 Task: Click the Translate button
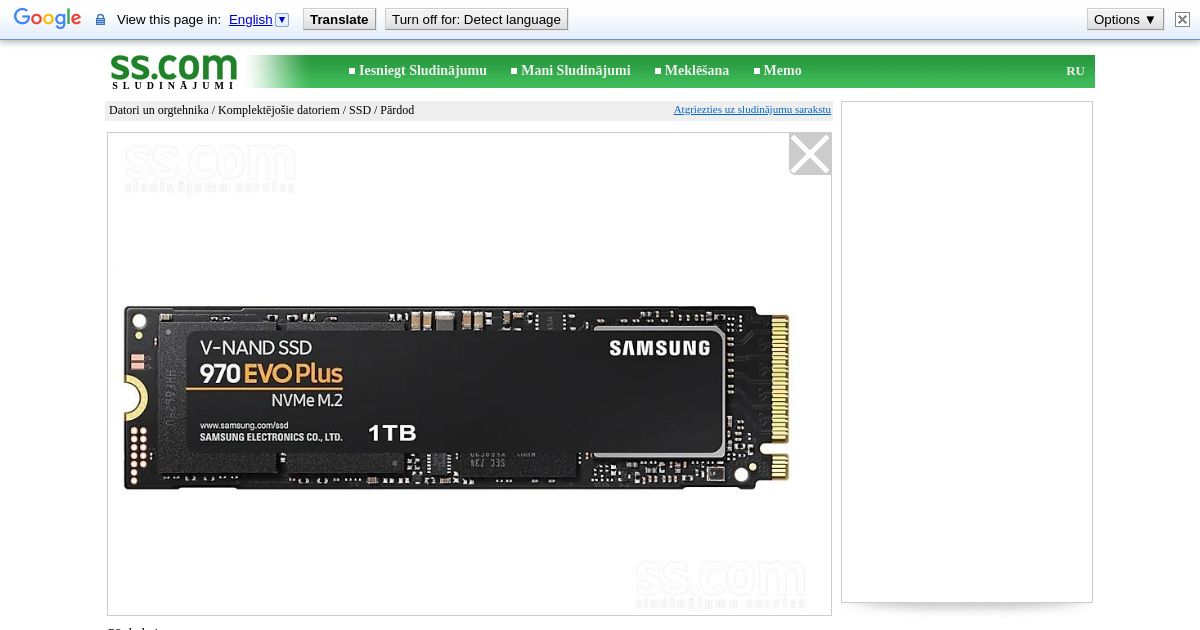tap(339, 19)
